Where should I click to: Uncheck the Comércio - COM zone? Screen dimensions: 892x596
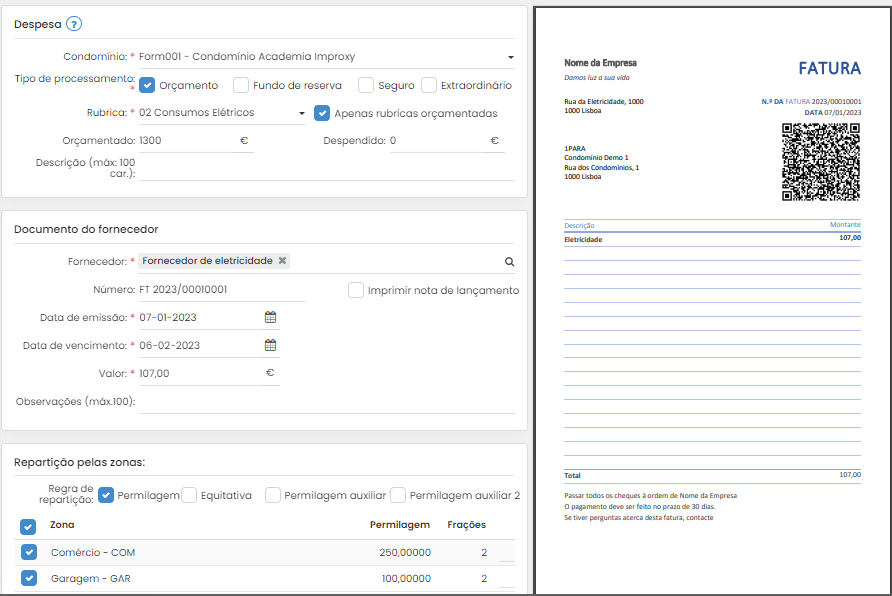coord(29,552)
